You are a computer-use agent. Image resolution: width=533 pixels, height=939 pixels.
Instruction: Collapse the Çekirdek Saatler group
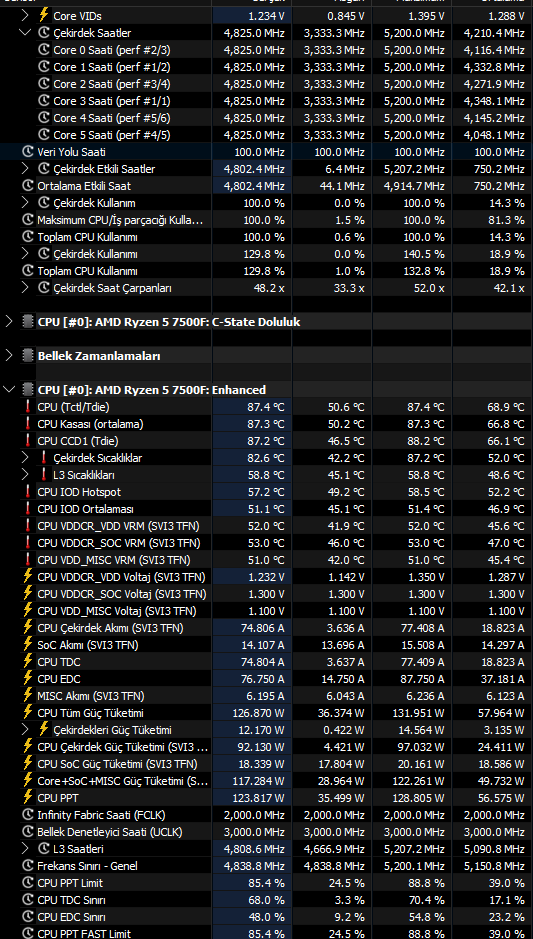point(25,32)
